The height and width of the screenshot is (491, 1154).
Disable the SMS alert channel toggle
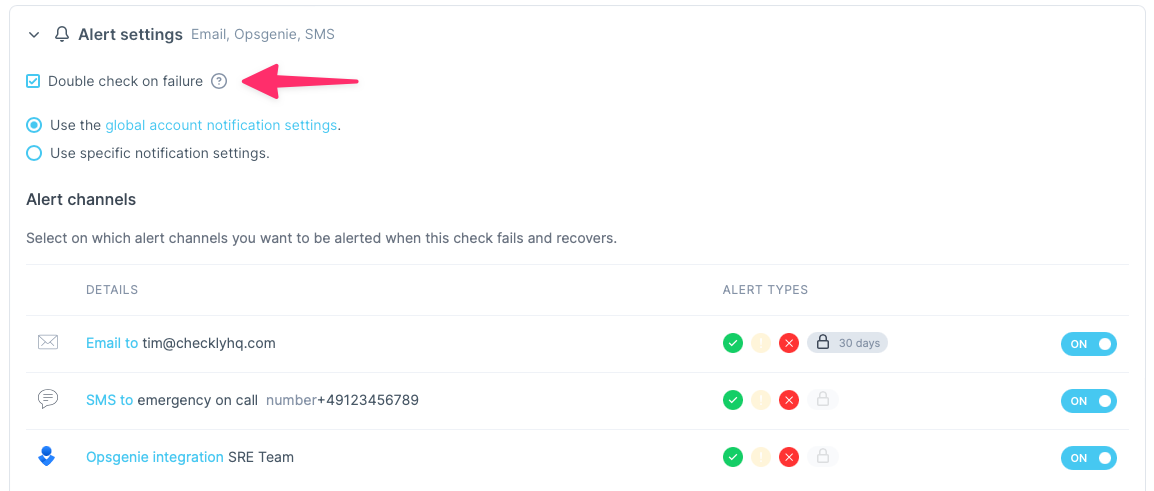pyautogui.click(x=1088, y=401)
